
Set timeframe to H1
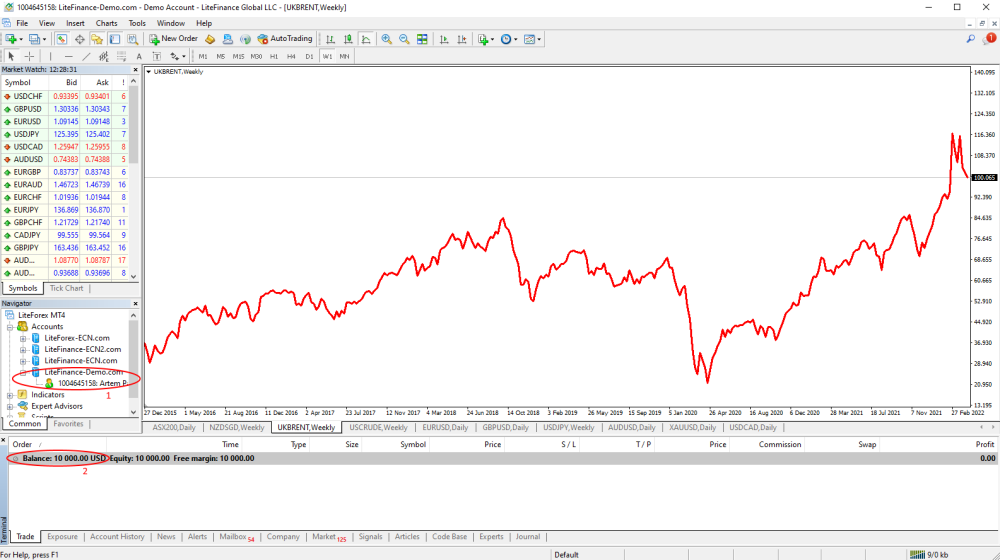274,56
